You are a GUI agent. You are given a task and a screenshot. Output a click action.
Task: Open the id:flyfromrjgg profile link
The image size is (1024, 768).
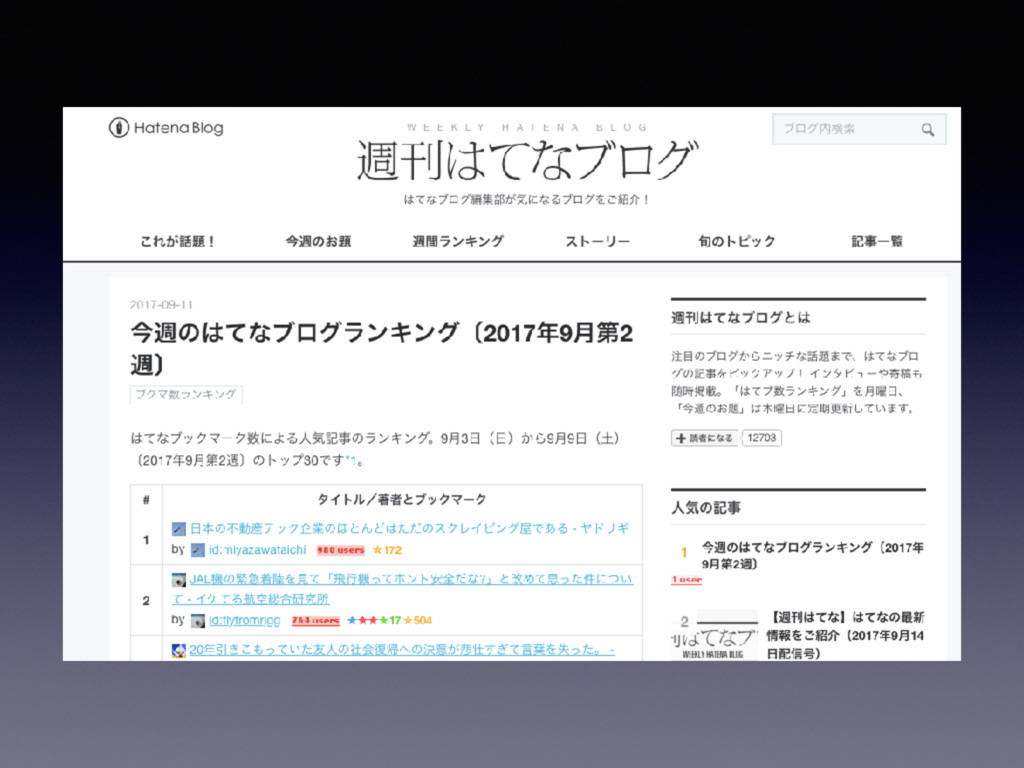click(x=244, y=620)
